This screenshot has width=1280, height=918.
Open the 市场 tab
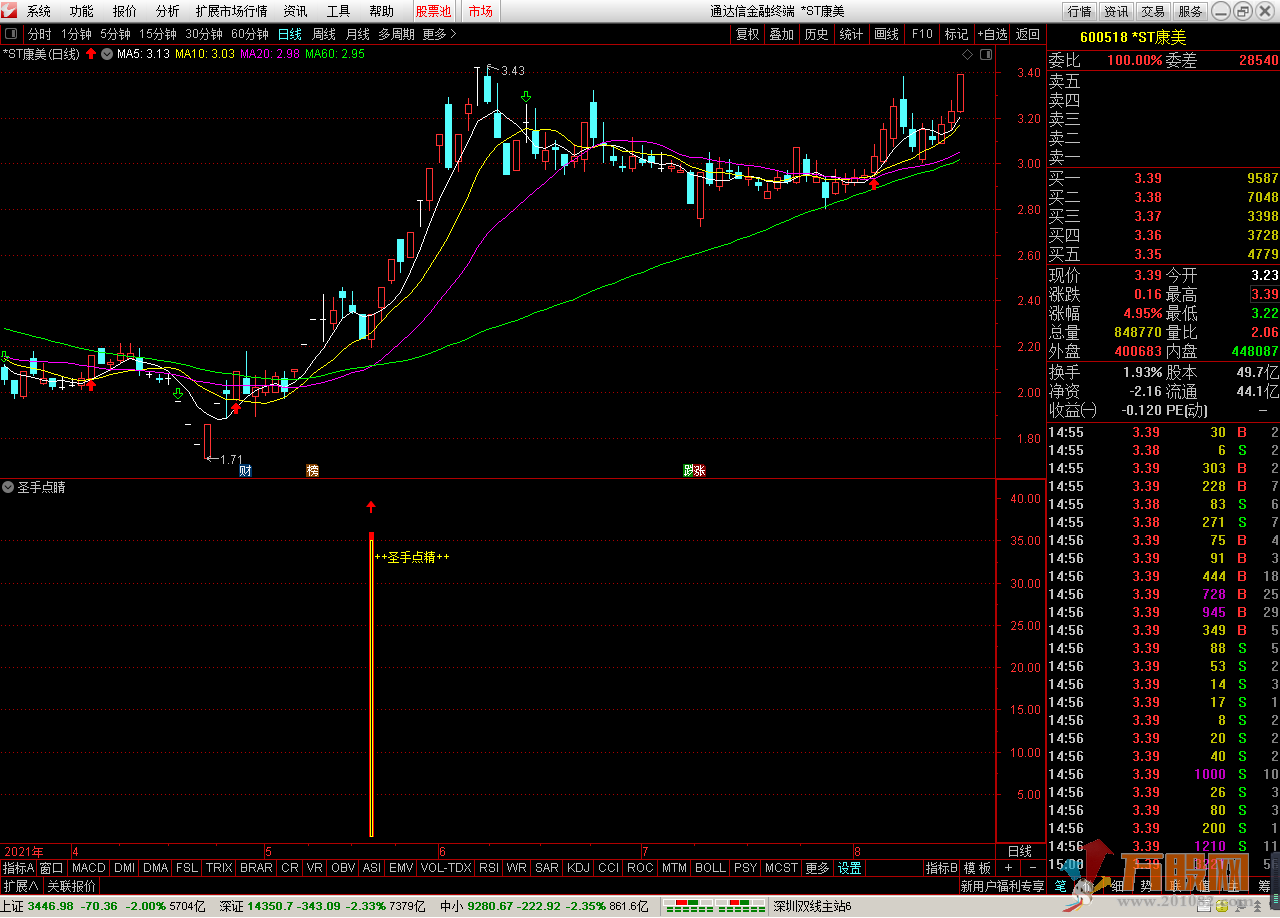480,11
